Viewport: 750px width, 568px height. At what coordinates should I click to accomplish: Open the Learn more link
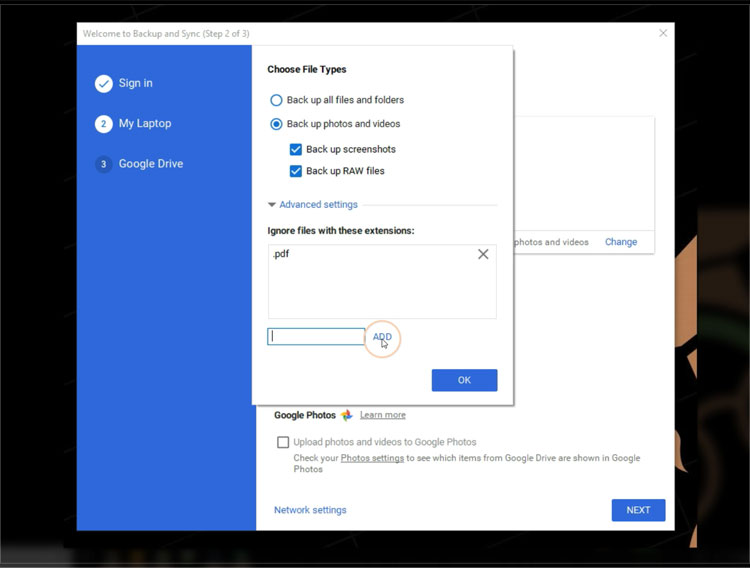click(383, 415)
